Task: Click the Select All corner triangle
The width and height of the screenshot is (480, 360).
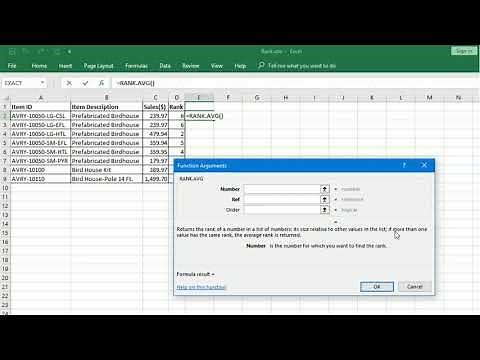Action: coord(6,98)
